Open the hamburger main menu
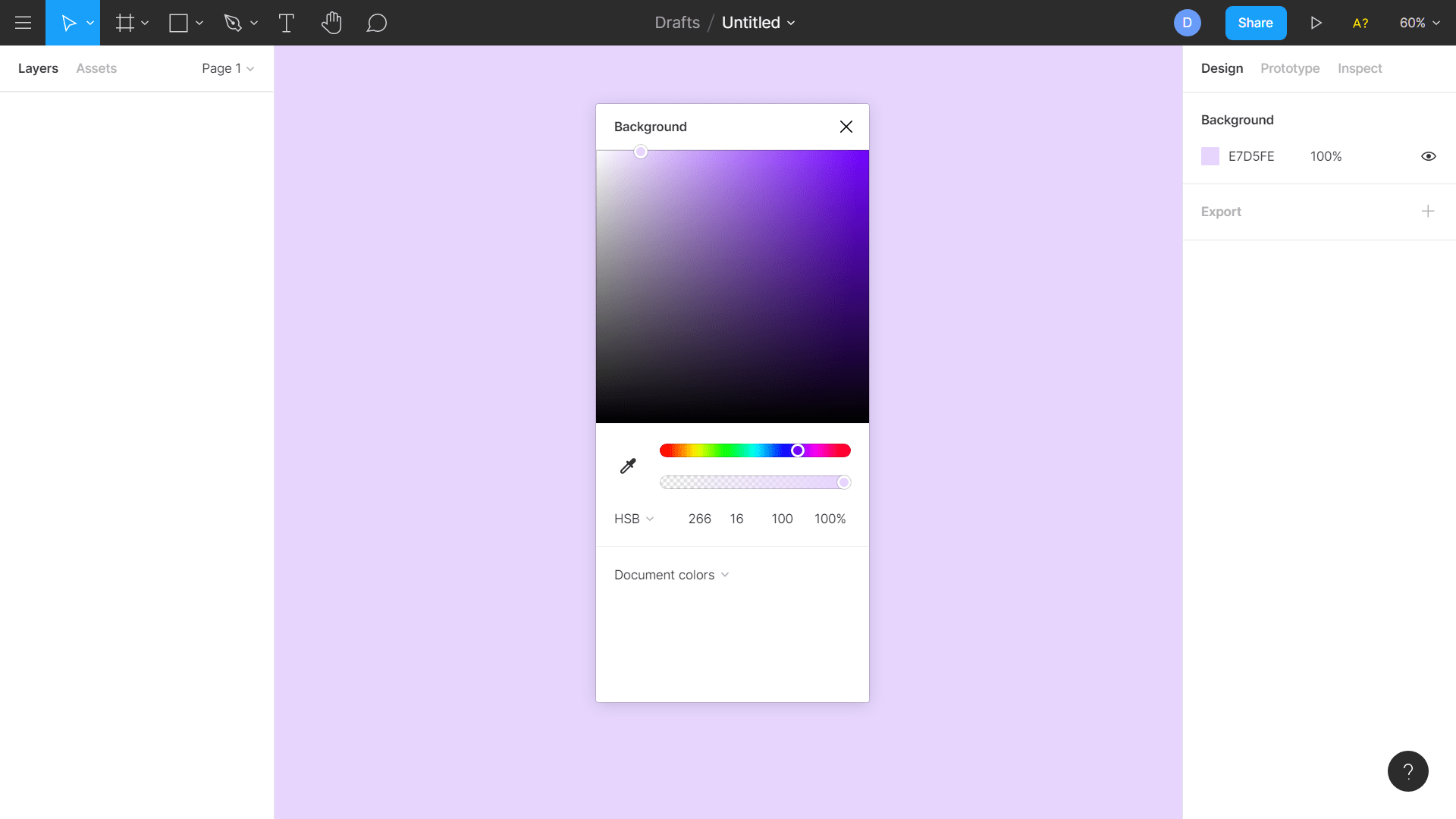Image resolution: width=1456 pixels, height=819 pixels. click(23, 23)
